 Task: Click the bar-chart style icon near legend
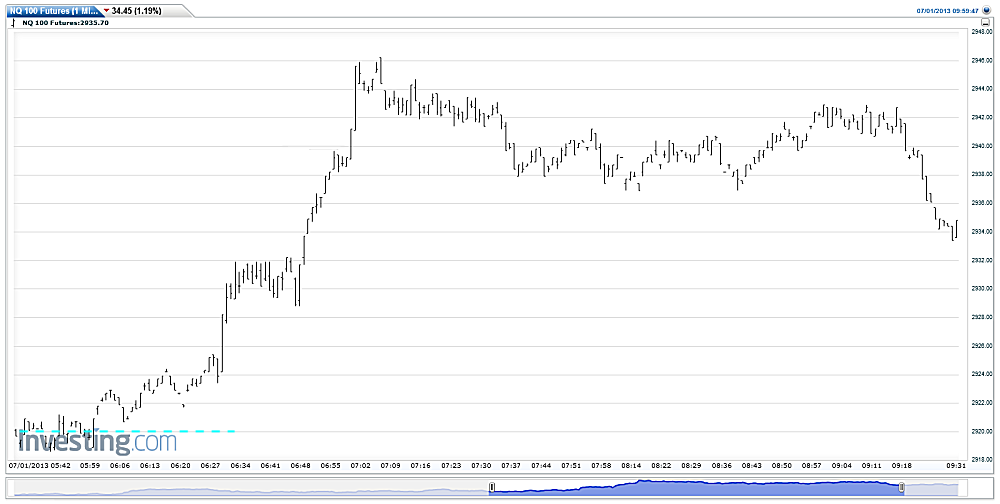15,23
